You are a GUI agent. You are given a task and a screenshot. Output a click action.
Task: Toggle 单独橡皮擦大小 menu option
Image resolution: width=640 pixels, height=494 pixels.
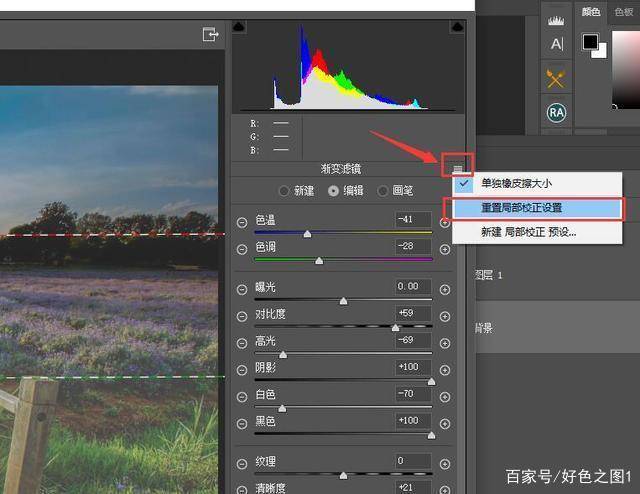point(537,184)
